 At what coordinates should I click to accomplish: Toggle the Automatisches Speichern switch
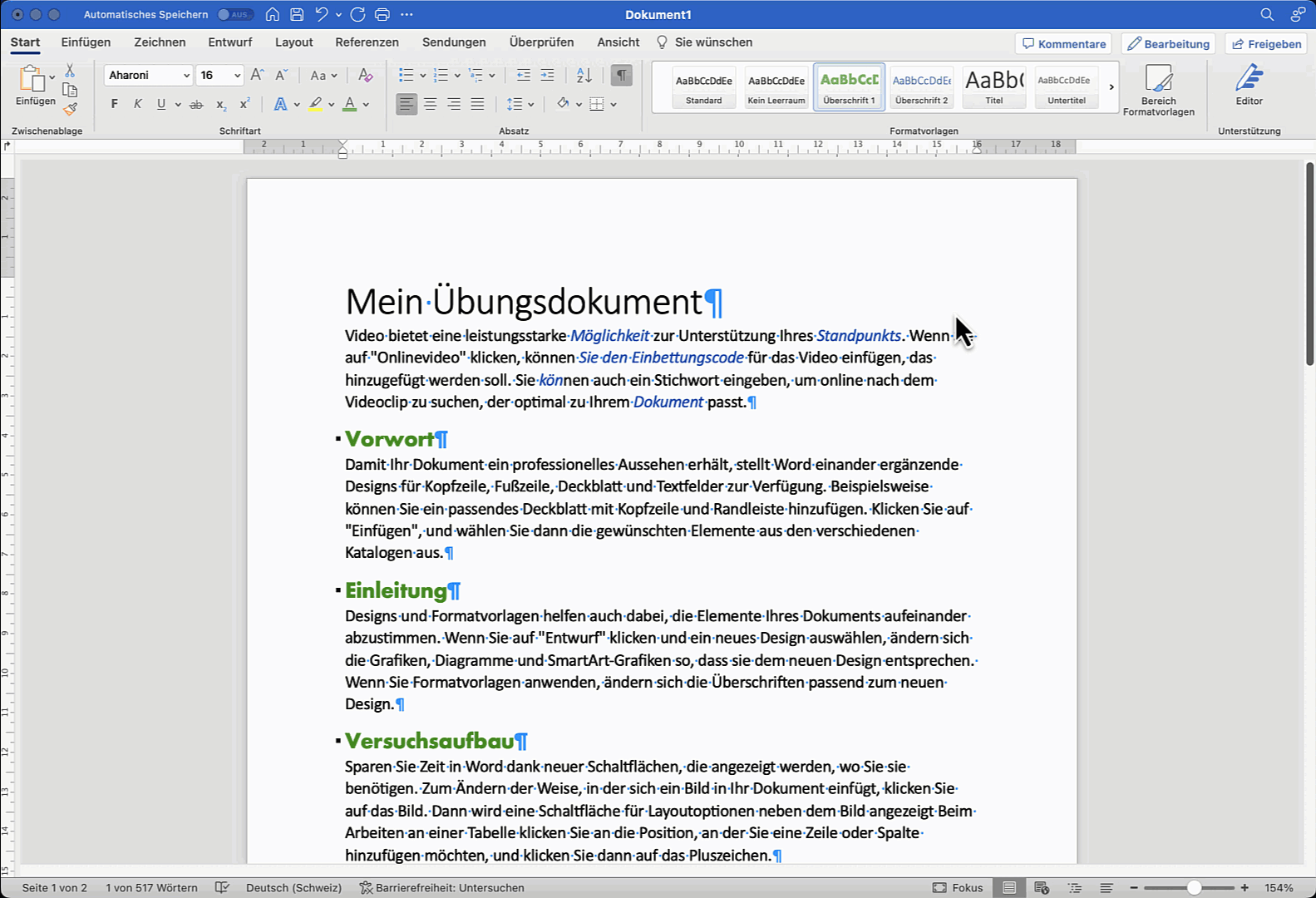point(234,14)
